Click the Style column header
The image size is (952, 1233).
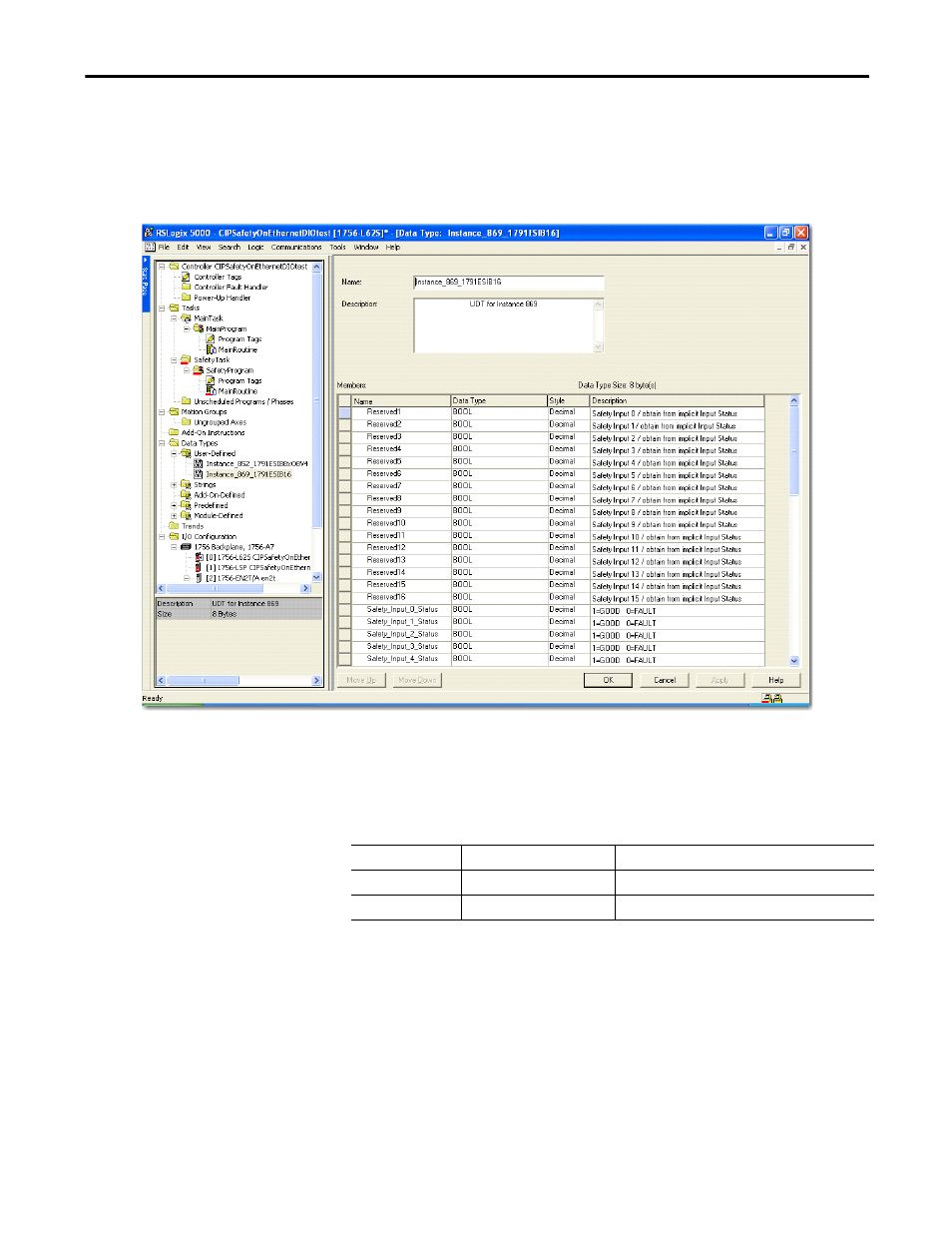pos(568,400)
